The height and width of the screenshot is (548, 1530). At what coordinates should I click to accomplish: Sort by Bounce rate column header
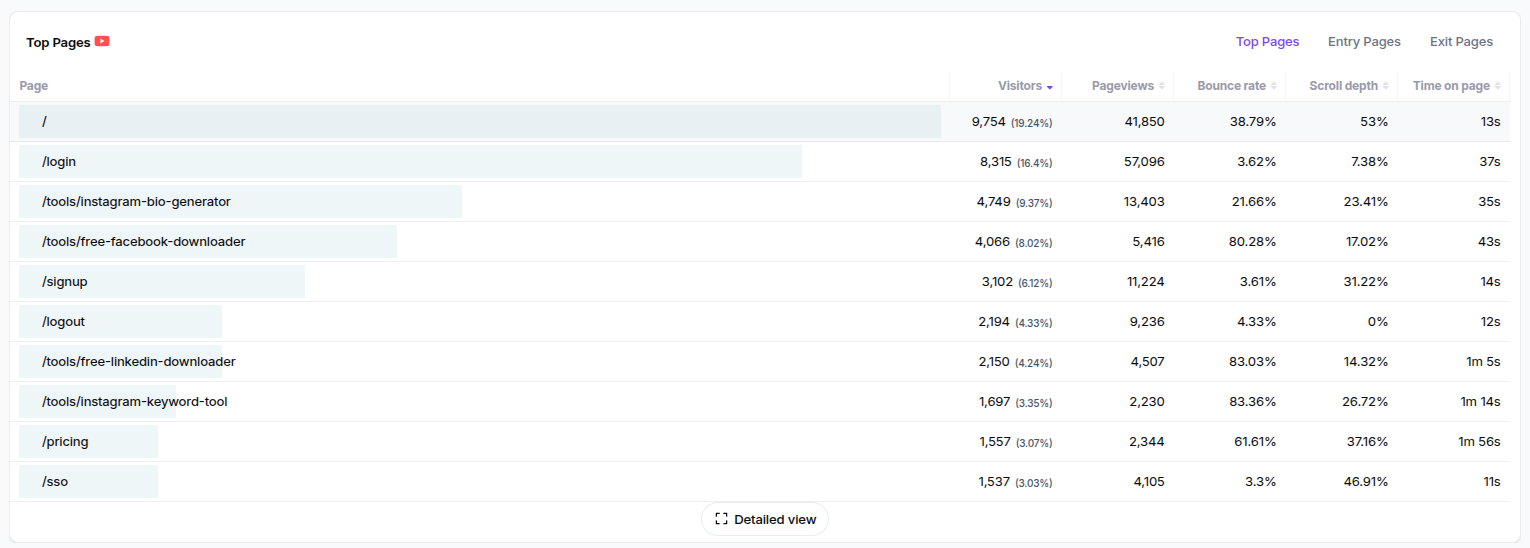1230,86
